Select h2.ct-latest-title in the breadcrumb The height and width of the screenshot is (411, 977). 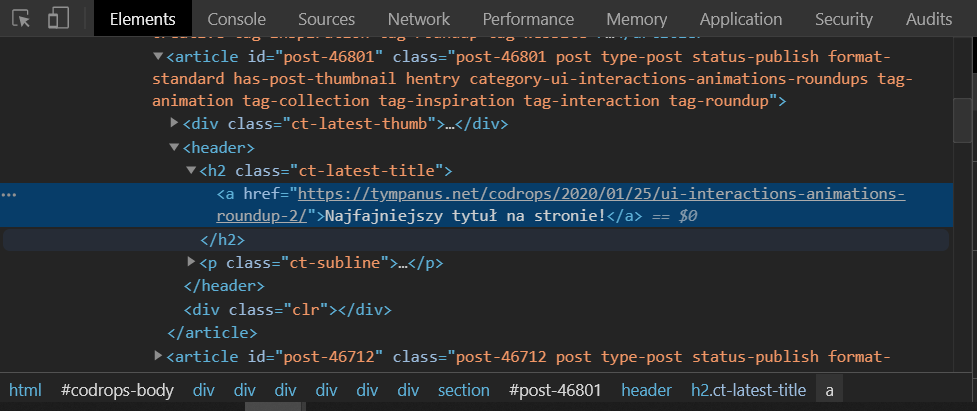coord(748,390)
